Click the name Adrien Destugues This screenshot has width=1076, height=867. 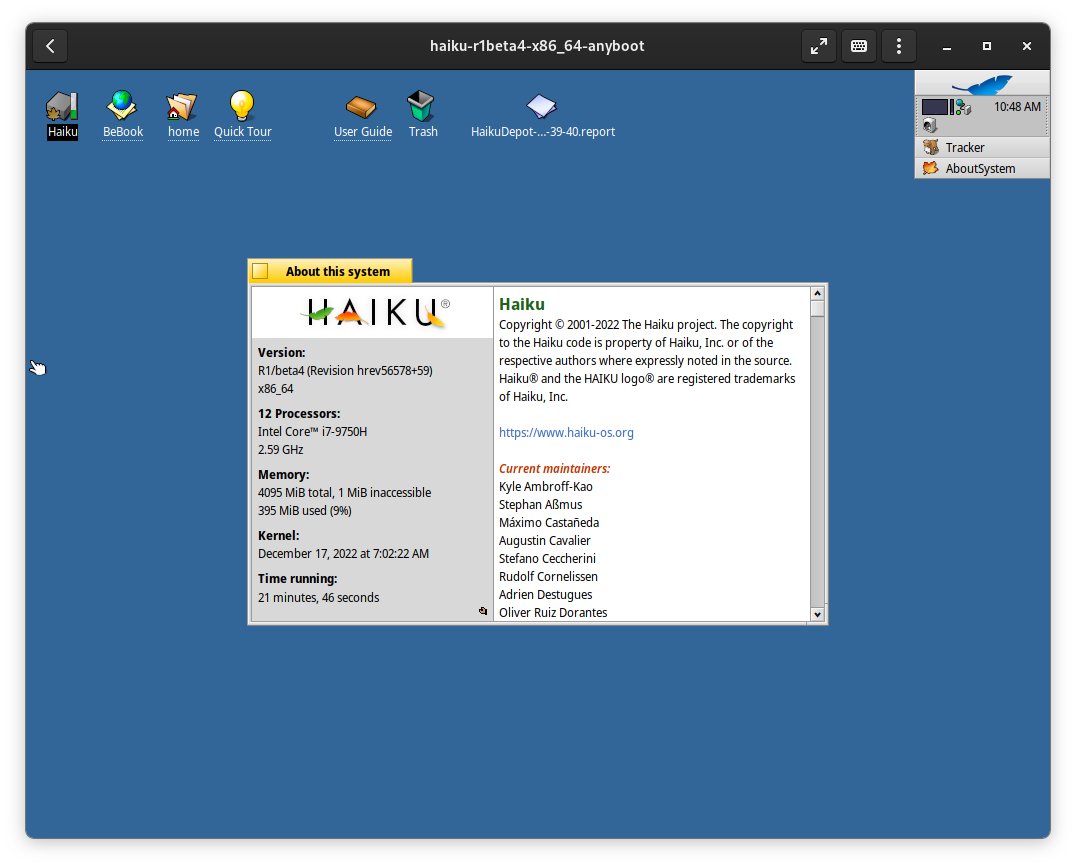coord(546,594)
